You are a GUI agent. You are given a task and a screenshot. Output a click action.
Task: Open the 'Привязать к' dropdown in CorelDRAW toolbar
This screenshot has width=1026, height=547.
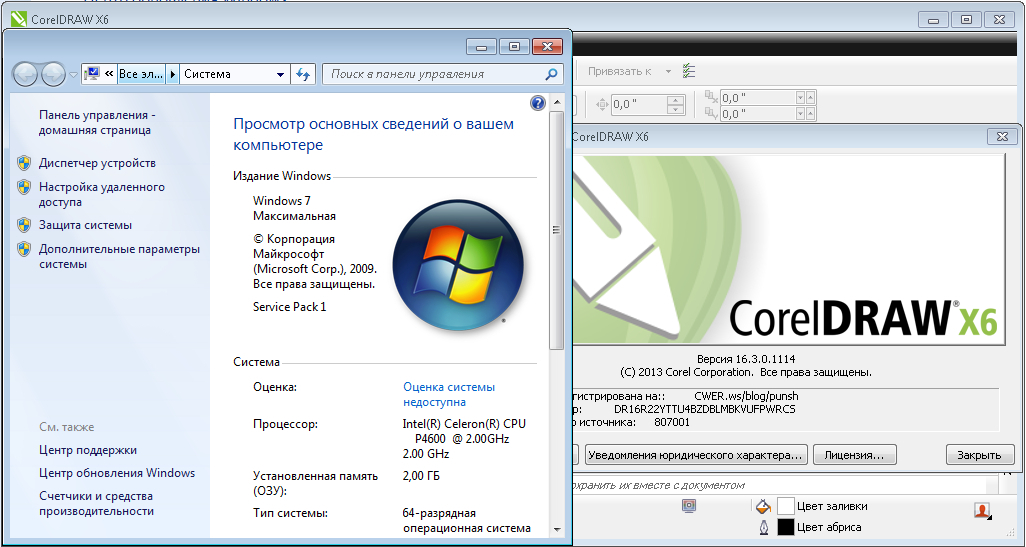pos(668,71)
